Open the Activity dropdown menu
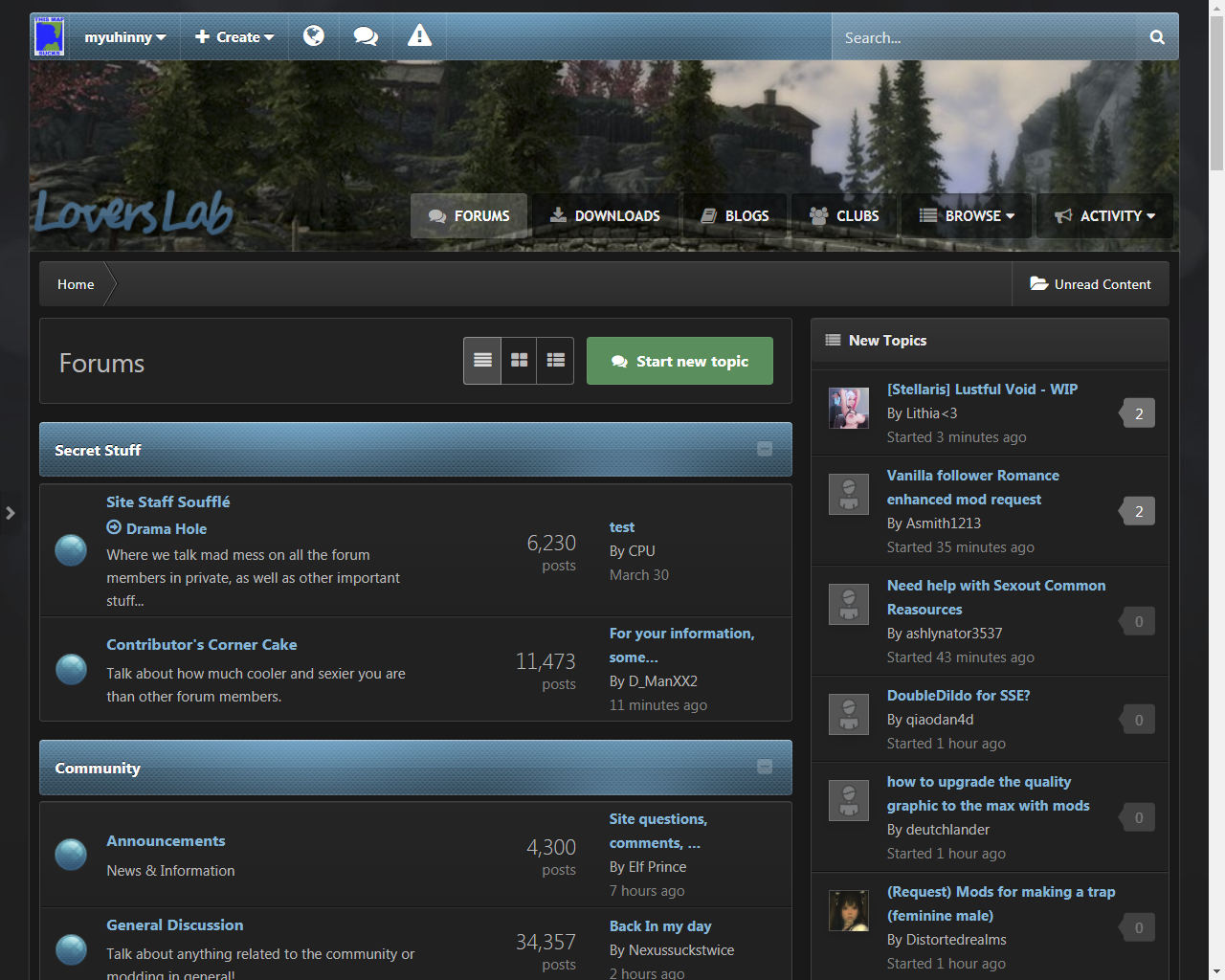 1105,216
